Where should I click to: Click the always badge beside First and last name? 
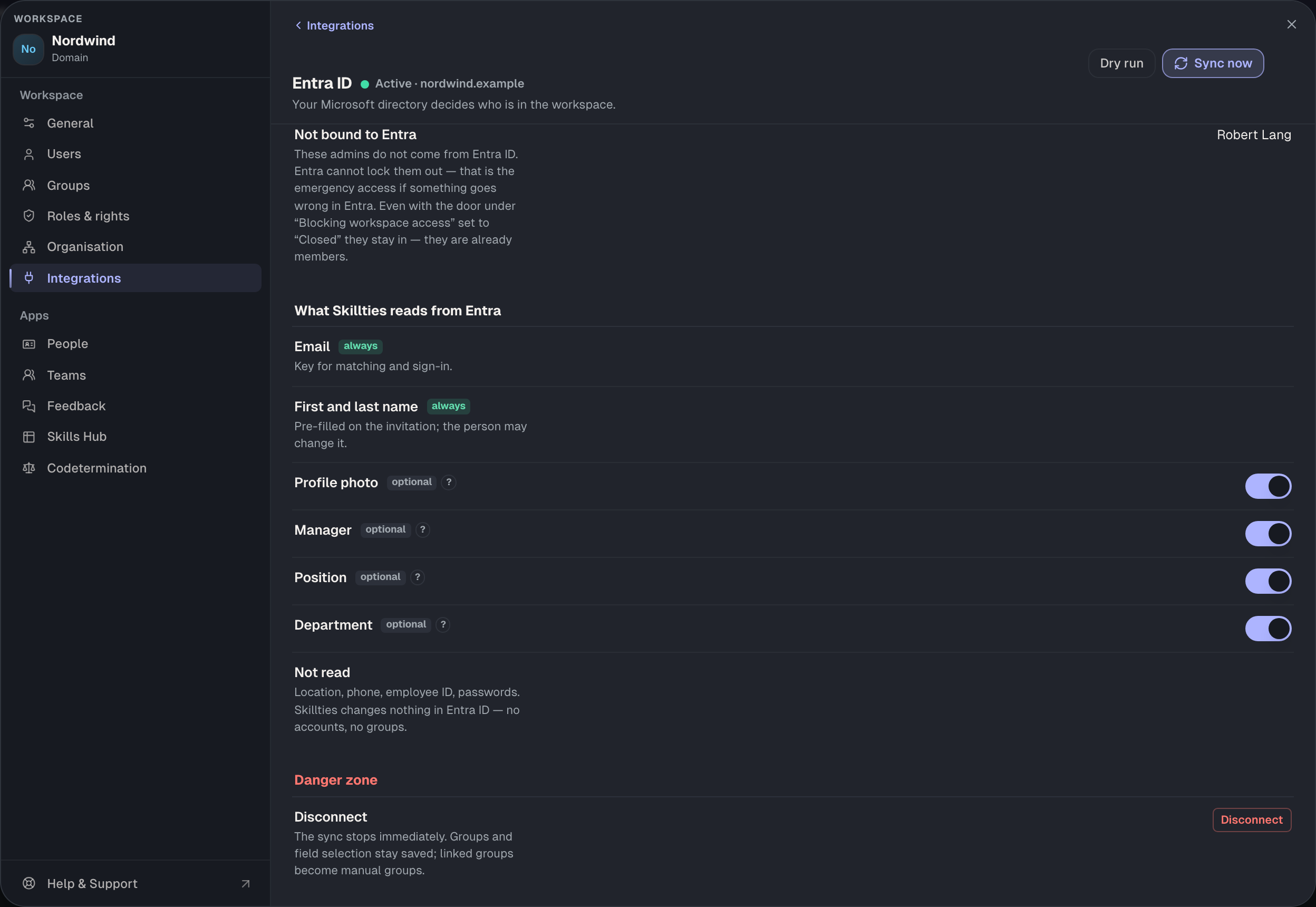click(448, 406)
